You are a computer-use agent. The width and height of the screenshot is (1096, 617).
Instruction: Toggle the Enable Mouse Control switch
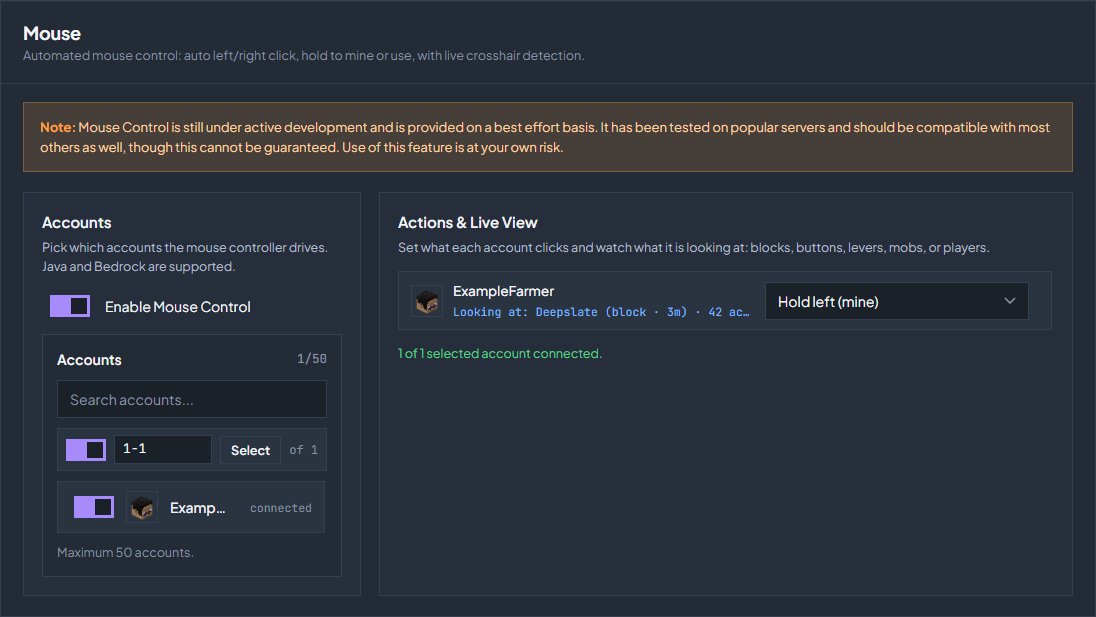(x=70, y=306)
